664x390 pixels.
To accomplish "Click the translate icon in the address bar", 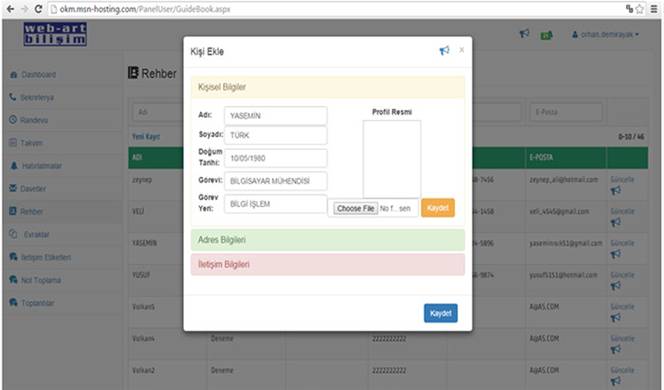I will [629, 9].
